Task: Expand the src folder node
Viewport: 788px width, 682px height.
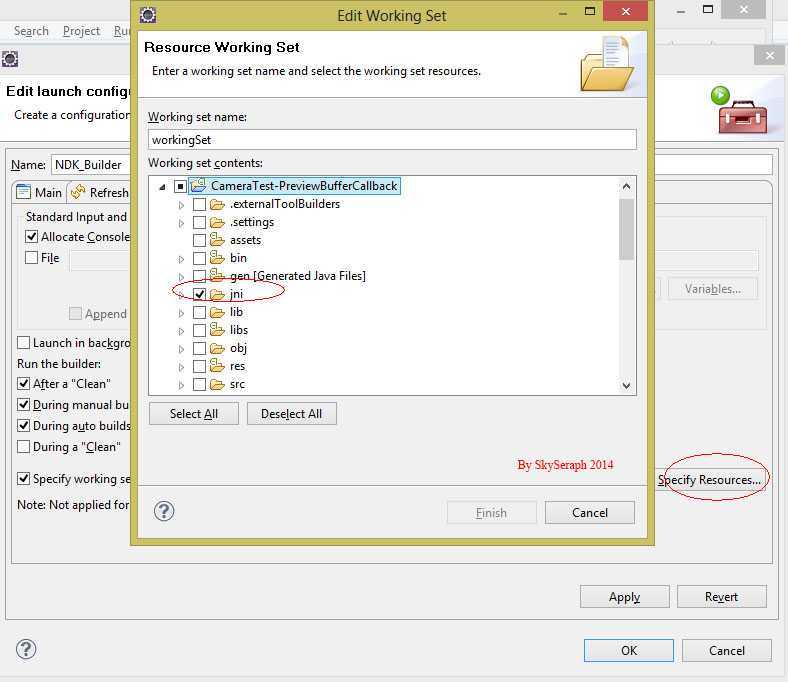Action: click(x=181, y=385)
